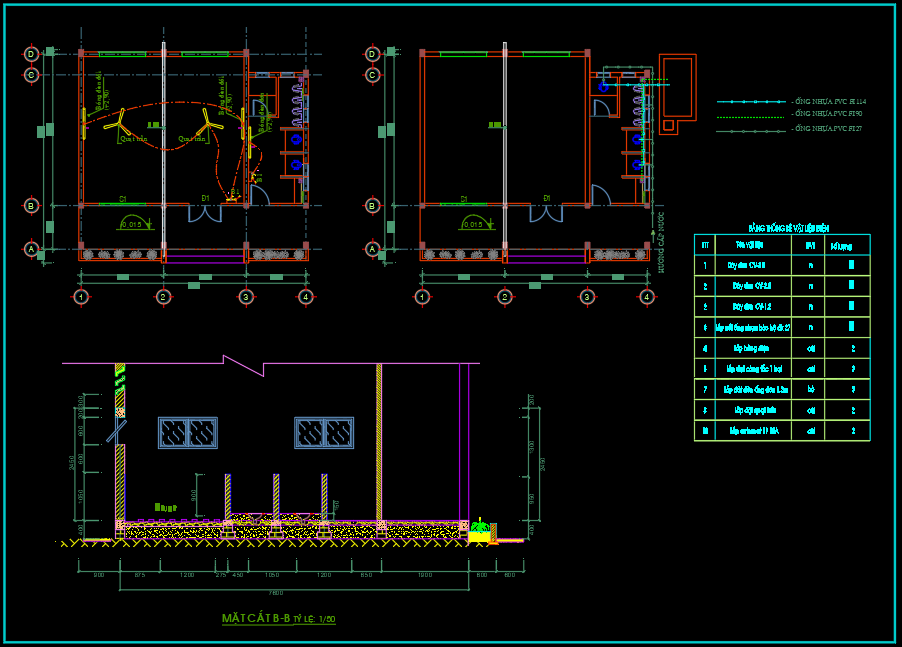The image size is (902, 647).
Task: Click row 1 of the materials table
Action: (781, 265)
